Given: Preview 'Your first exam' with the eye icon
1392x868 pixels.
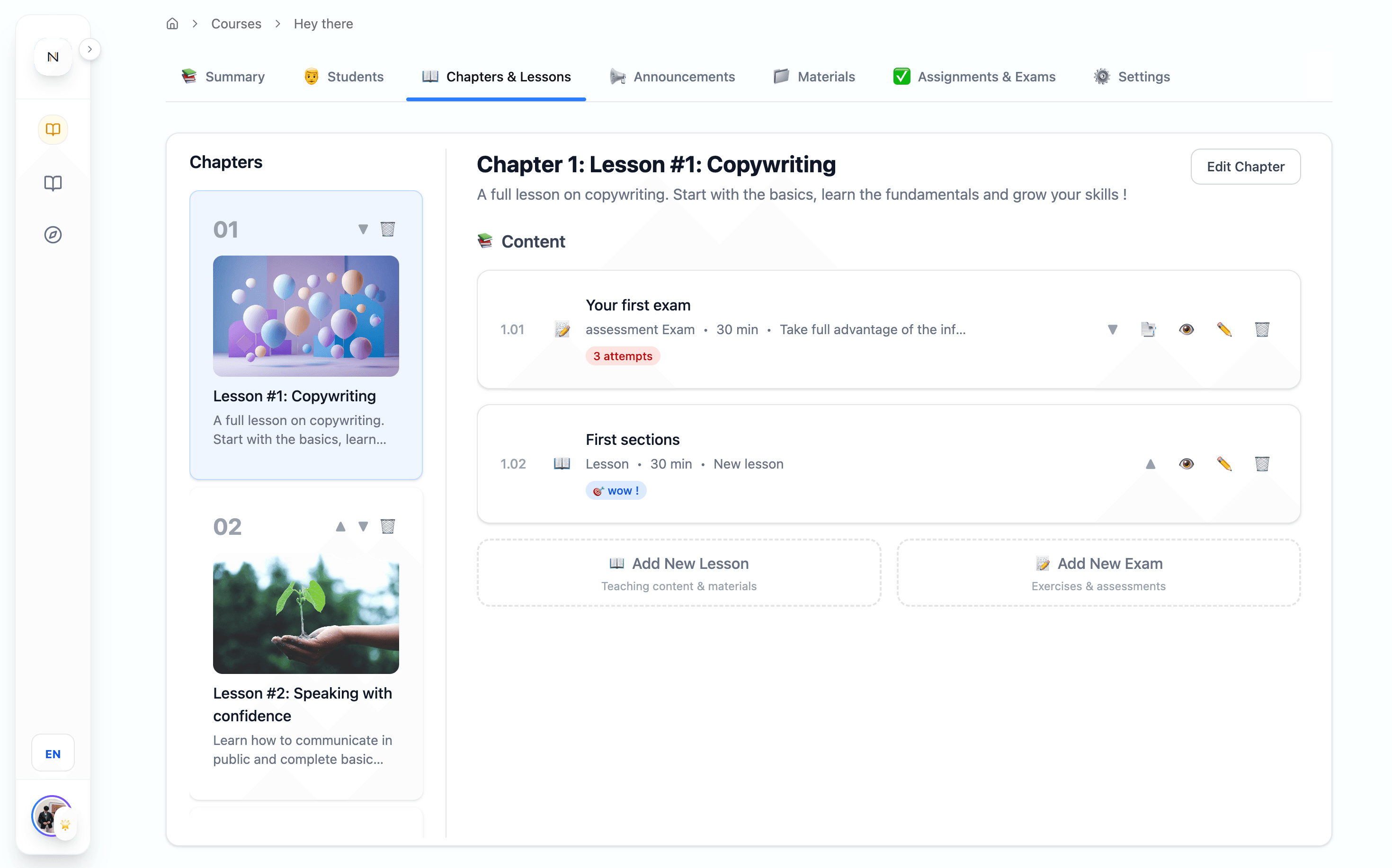Looking at the screenshot, I should point(1187,329).
